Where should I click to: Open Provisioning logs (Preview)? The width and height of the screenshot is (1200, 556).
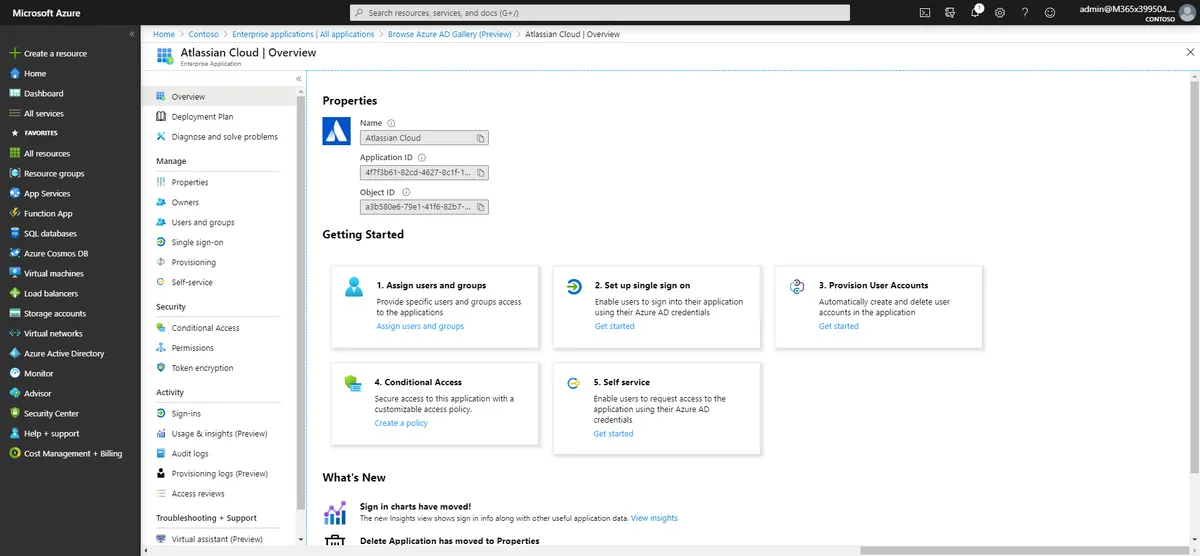220,473
